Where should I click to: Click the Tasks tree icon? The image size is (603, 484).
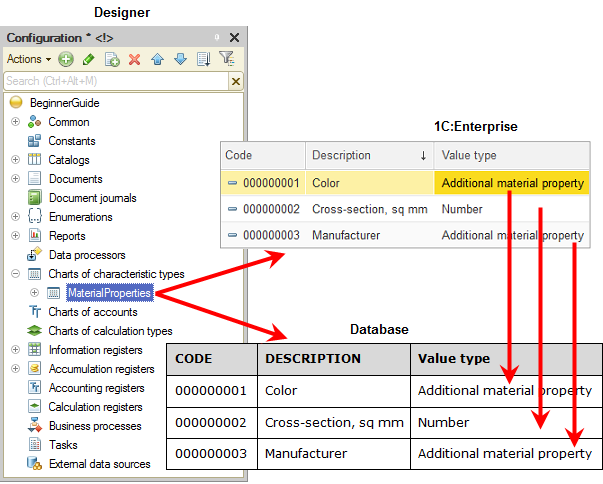click(x=35, y=444)
